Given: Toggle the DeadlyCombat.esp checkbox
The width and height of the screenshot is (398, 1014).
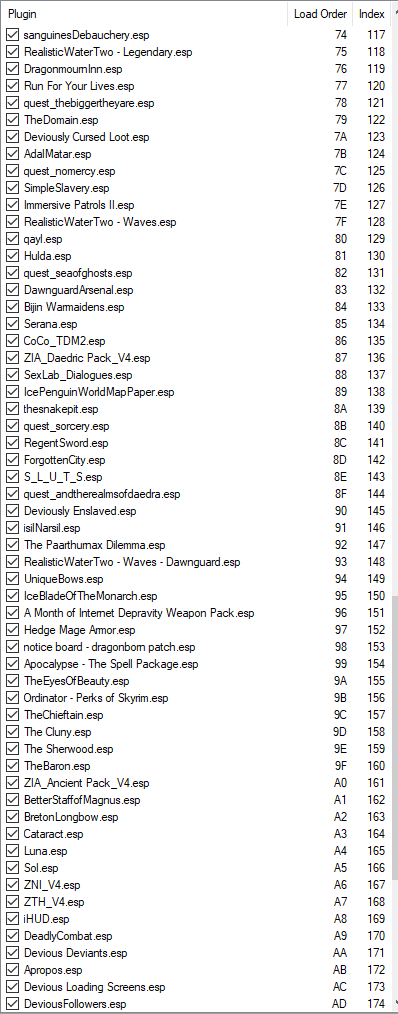Looking at the screenshot, I should pyautogui.click(x=12, y=936).
